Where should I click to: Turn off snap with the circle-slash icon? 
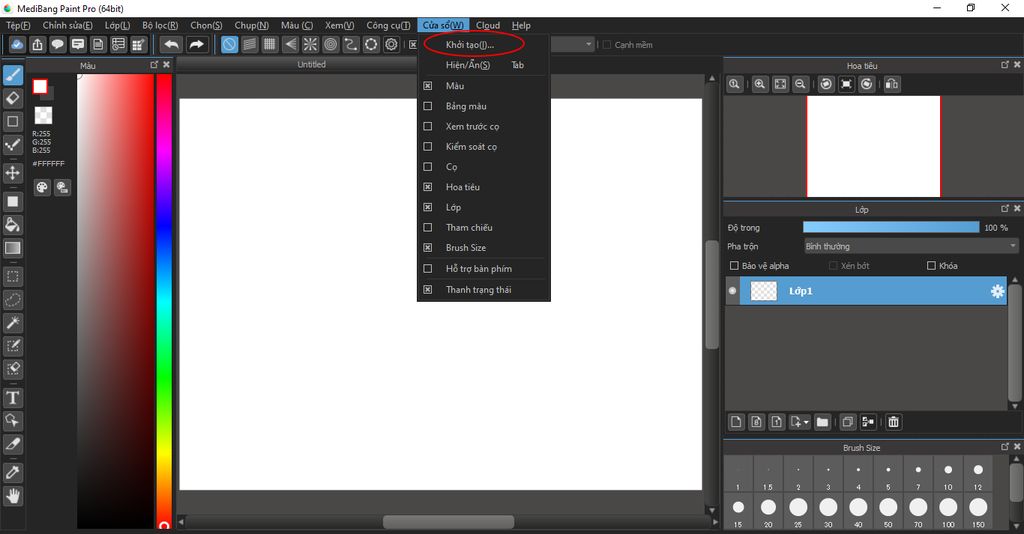229,44
